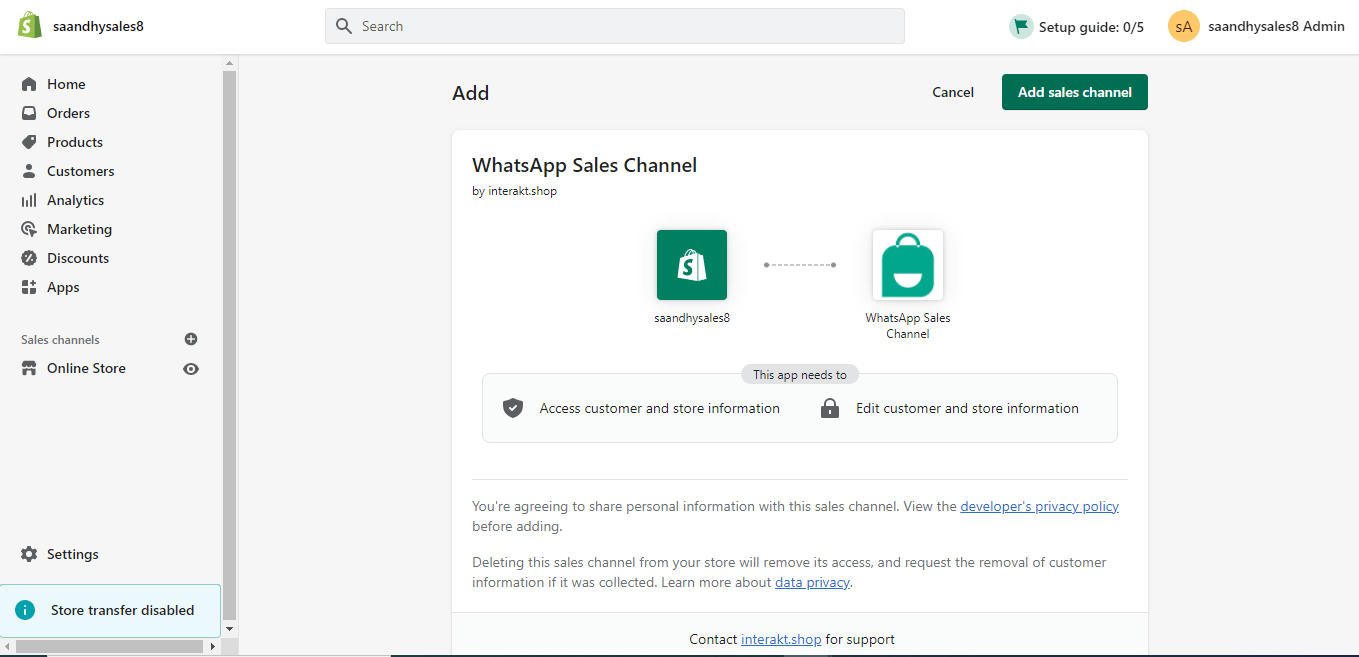The image size is (1359, 657).
Task: Click the shield checkmark access icon
Action: 513,408
